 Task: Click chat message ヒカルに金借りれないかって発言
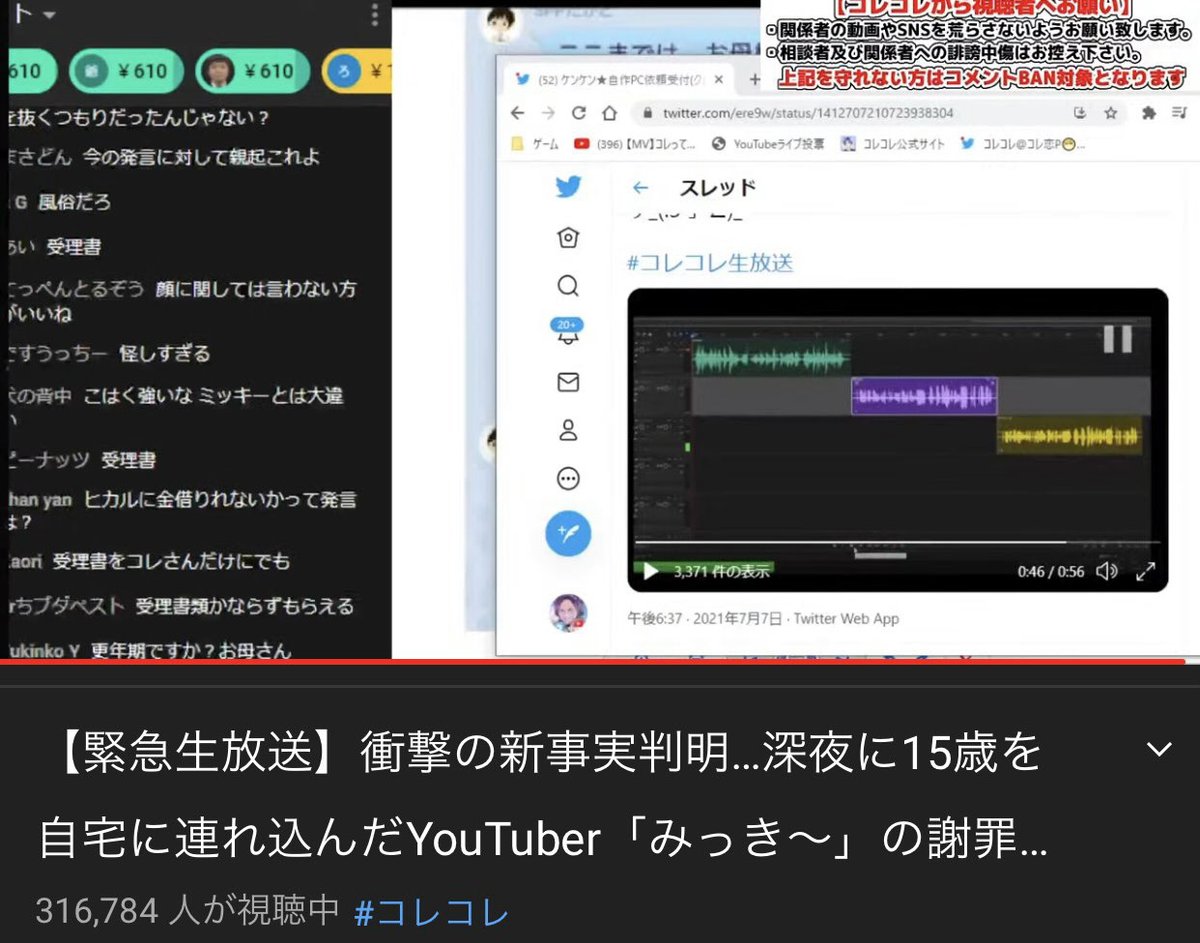pyautogui.click(x=220, y=499)
